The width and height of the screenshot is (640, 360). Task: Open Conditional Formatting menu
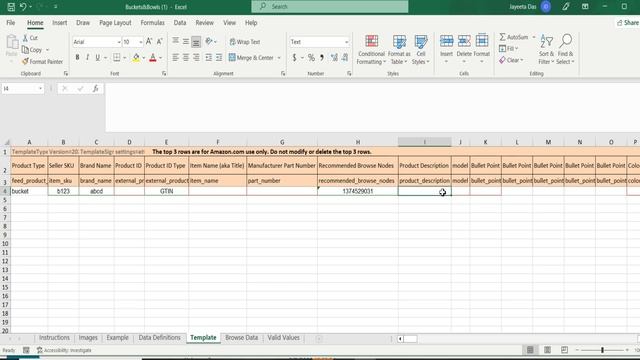[x=371, y=49]
